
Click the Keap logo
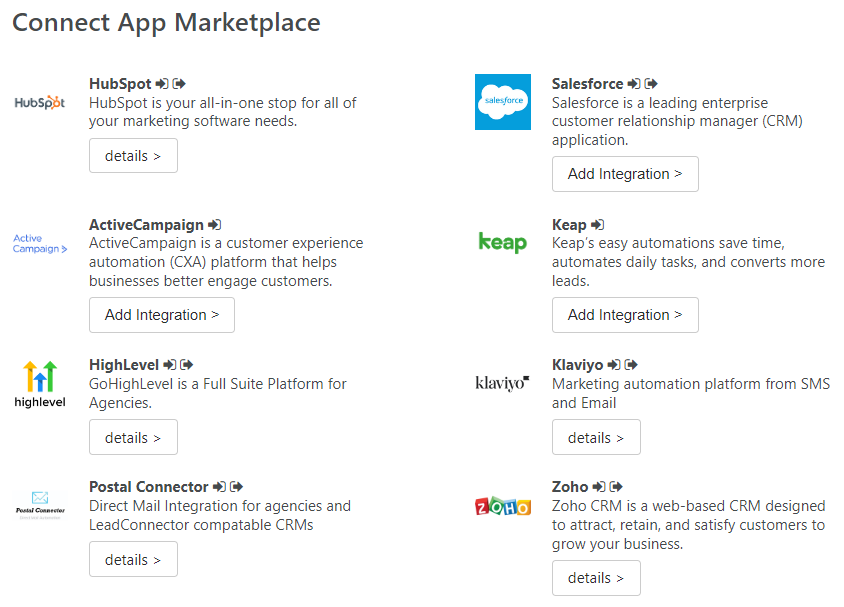coord(503,243)
